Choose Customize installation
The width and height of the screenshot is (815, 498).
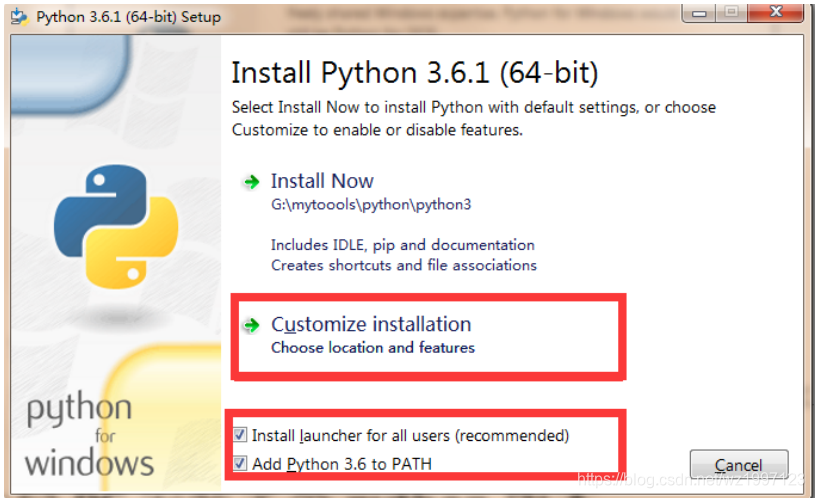pos(371,324)
